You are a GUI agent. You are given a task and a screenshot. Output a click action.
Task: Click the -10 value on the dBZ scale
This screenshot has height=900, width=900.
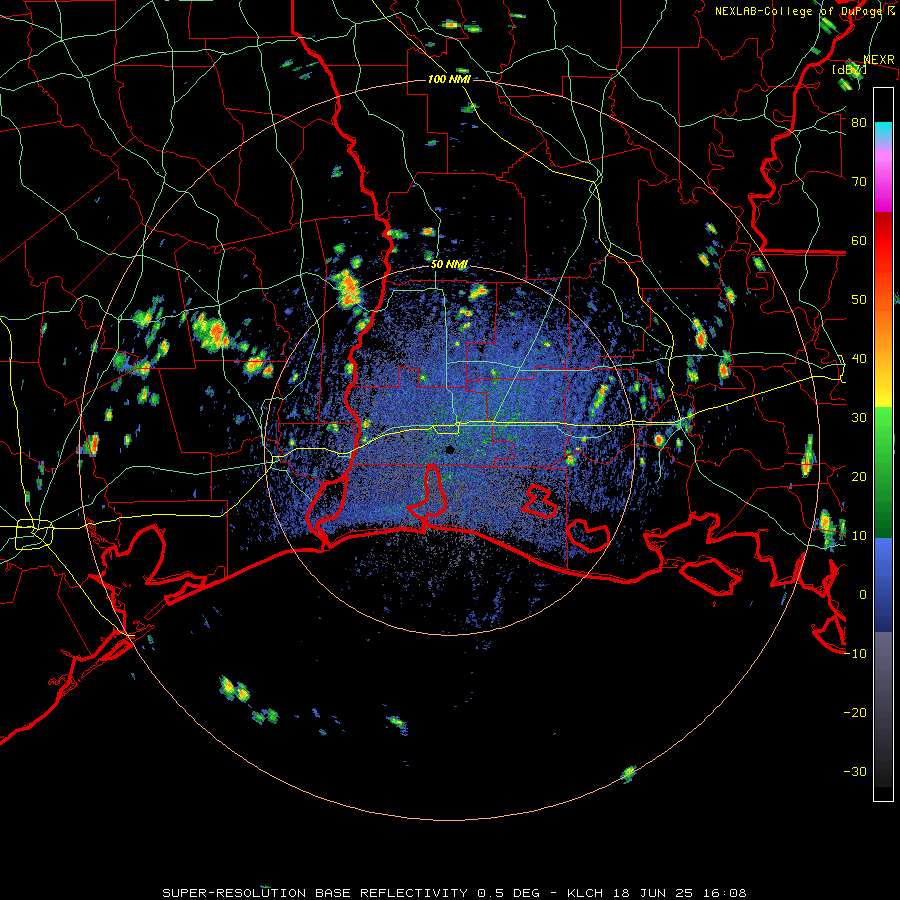coord(855,654)
